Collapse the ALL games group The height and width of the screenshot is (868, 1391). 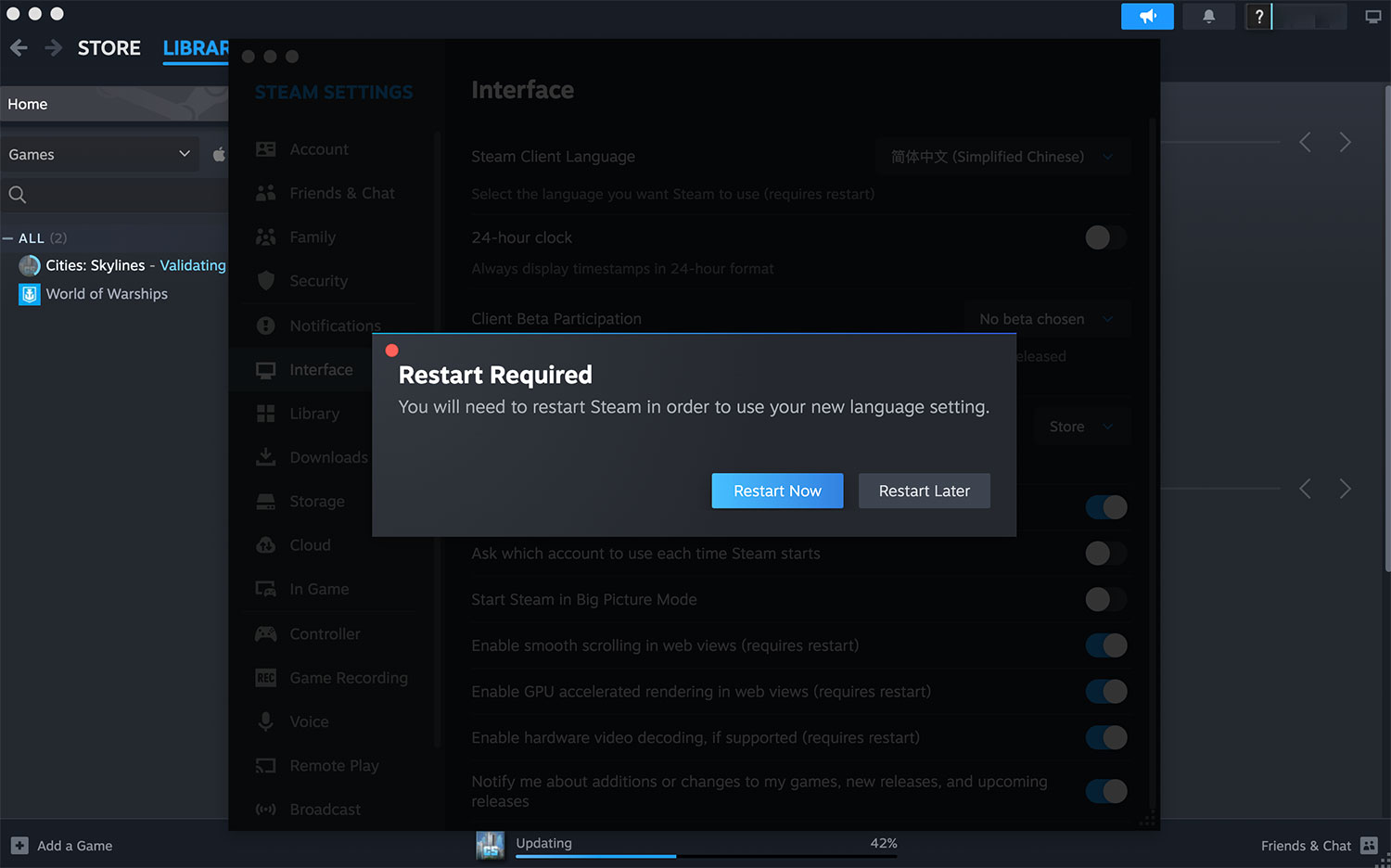click(9, 237)
